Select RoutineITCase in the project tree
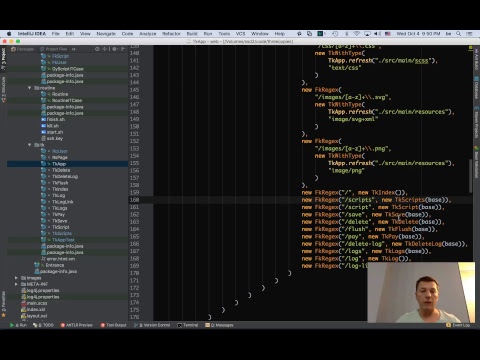Viewport: 480px width, 360px height. coord(67,101)
